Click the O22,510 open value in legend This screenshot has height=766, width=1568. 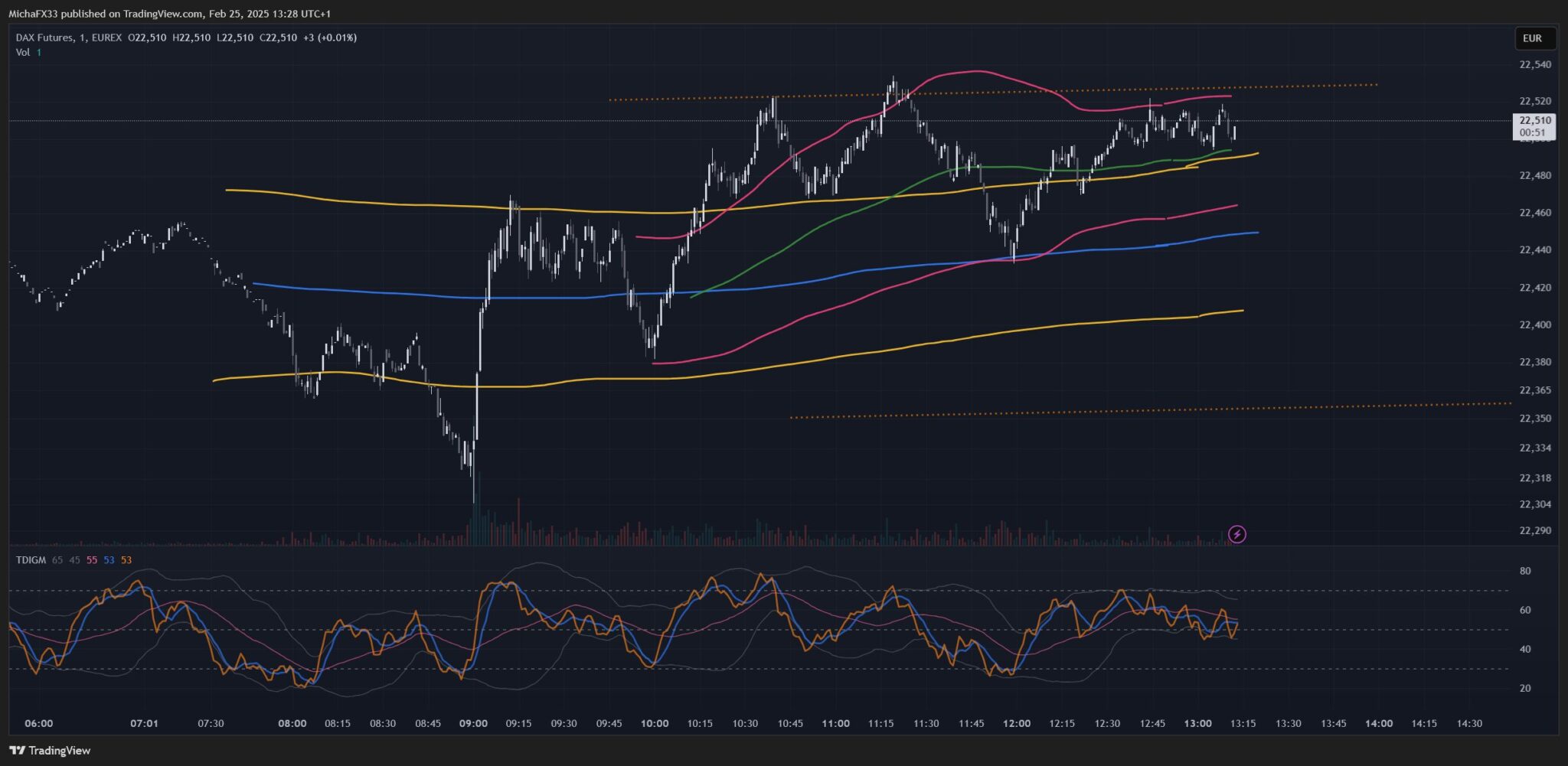click(147, 37)
